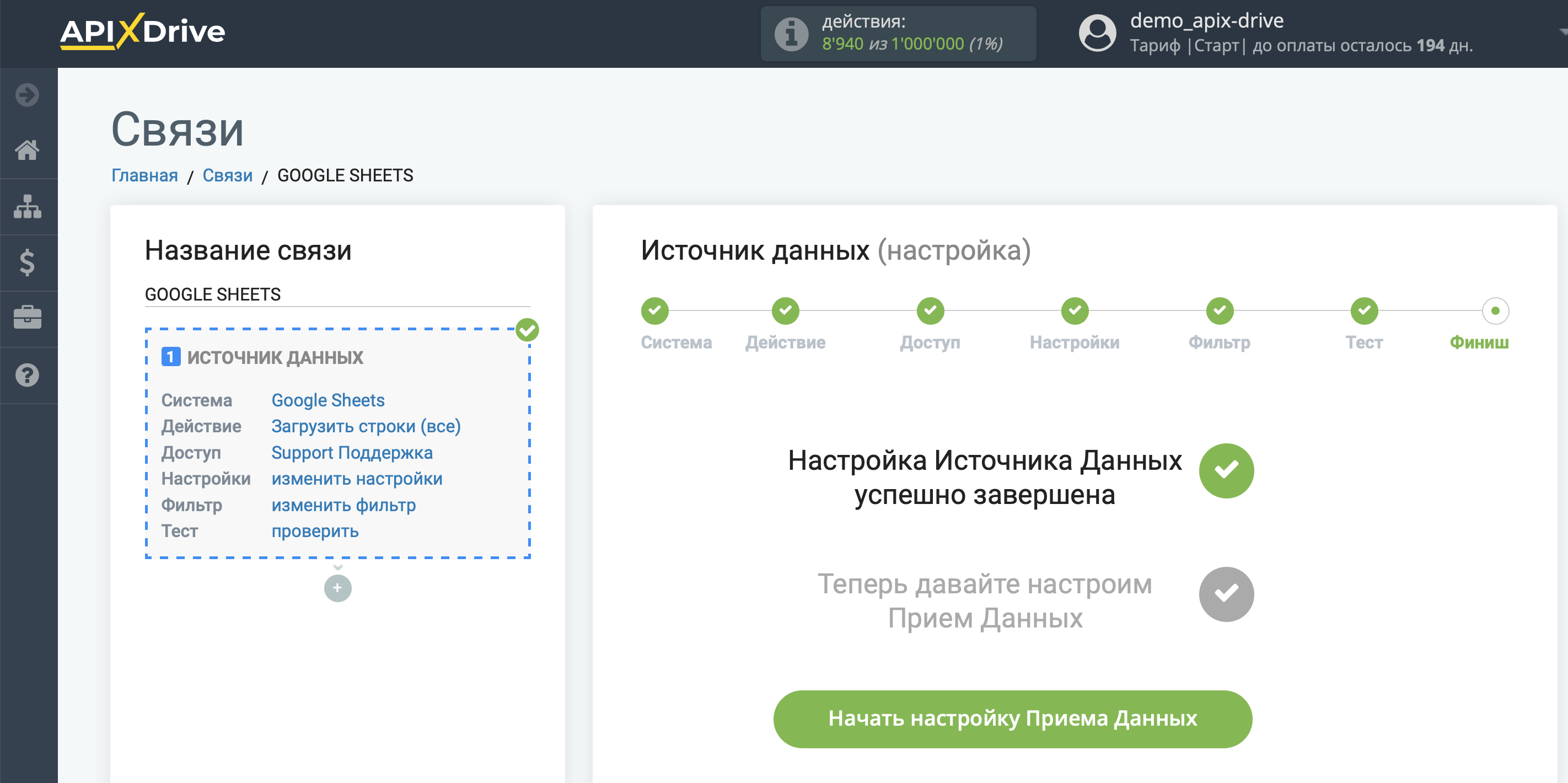Click the ИСТОЧНИК ДАННЫХ block heading
The image size is (1568, 783).
[275, 357]
